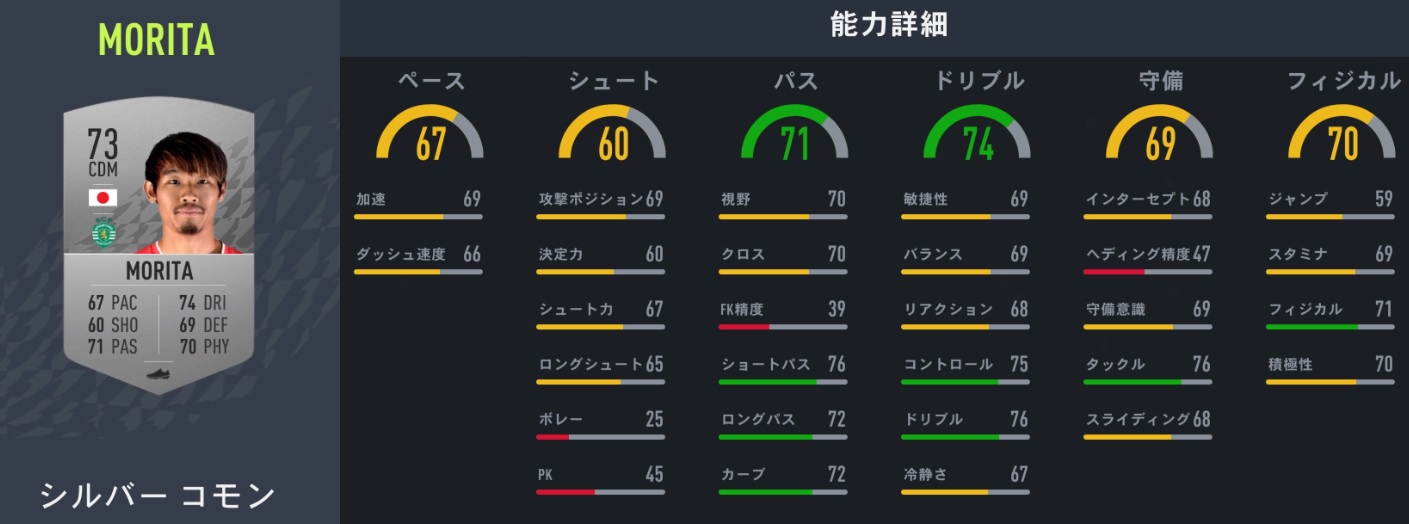
Task: Click Morita's player photo on the card
Action: (x=190, y=195)
